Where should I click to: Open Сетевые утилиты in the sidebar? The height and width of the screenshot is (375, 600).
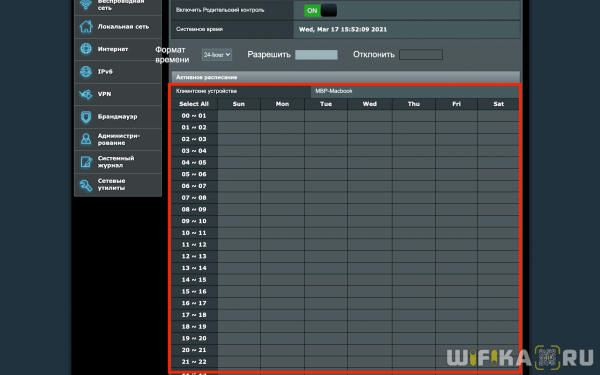[118, 184]
